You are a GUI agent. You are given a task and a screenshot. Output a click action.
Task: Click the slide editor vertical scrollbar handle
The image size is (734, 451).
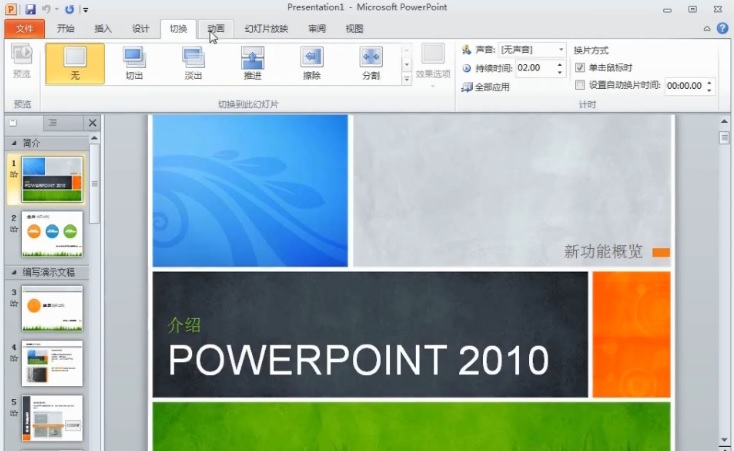pyautogui.click(x=724, y=137)
